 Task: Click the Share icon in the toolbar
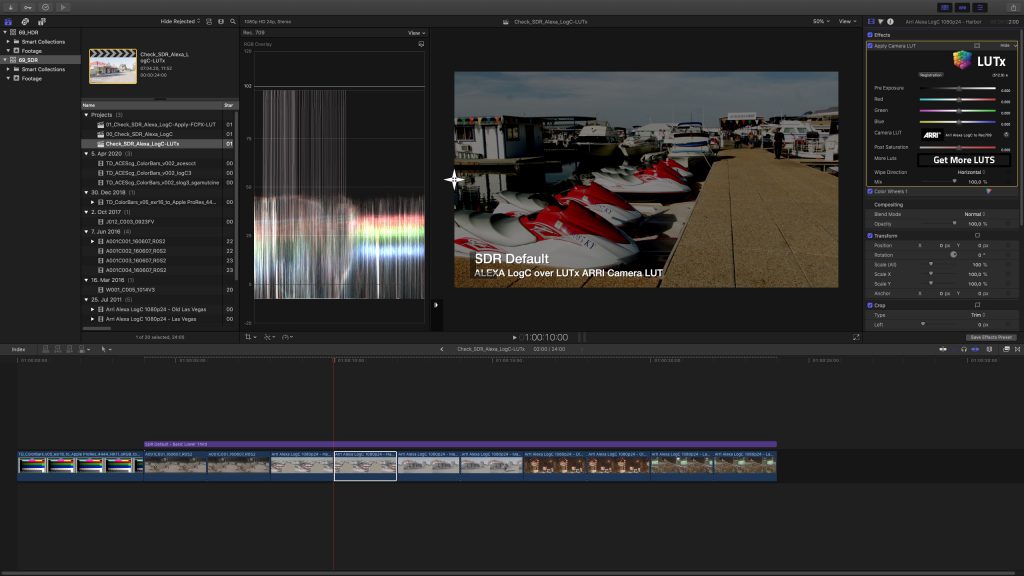click(1013, 7)
